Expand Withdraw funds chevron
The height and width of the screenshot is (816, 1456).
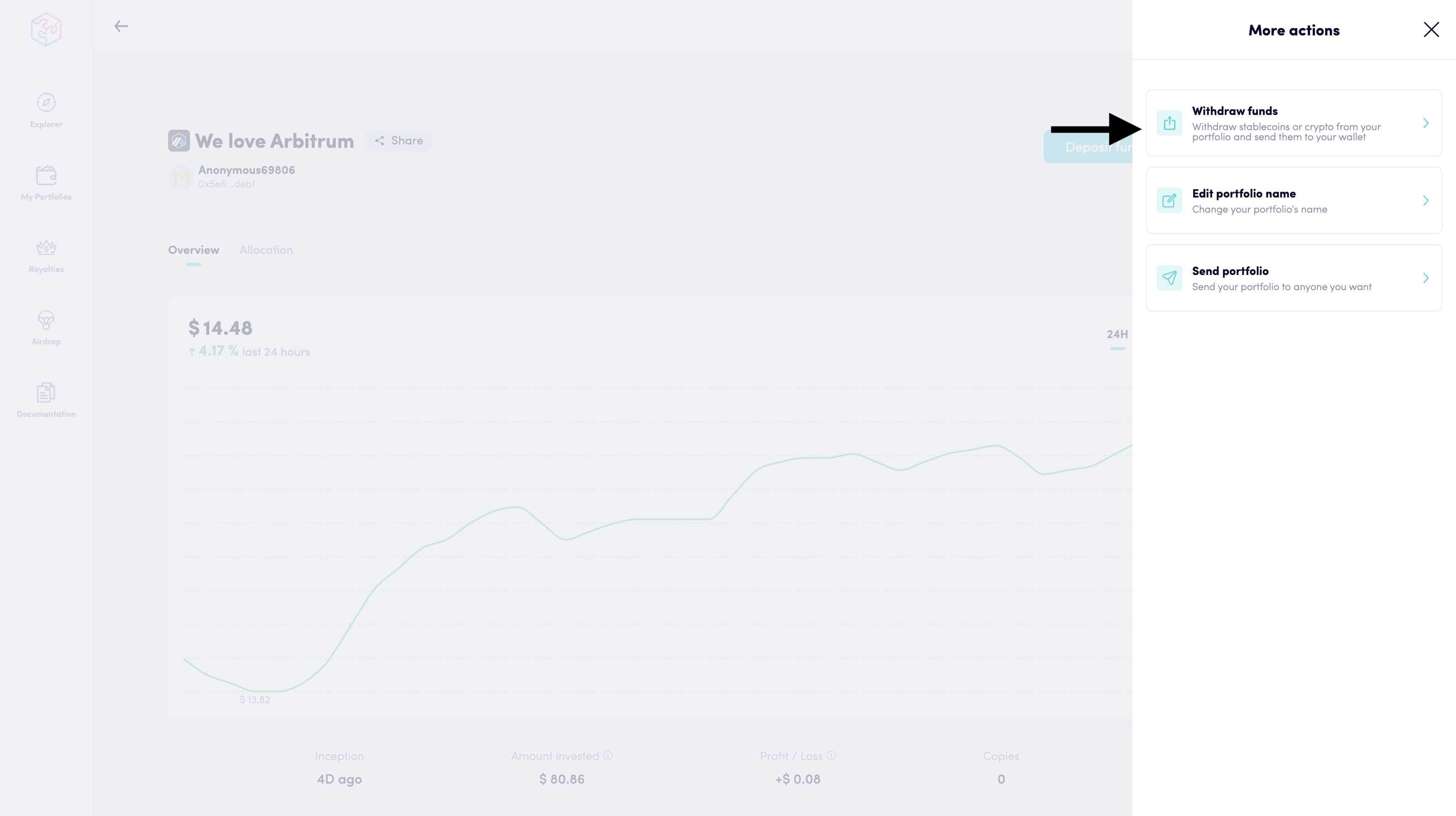click(1426, 123)
